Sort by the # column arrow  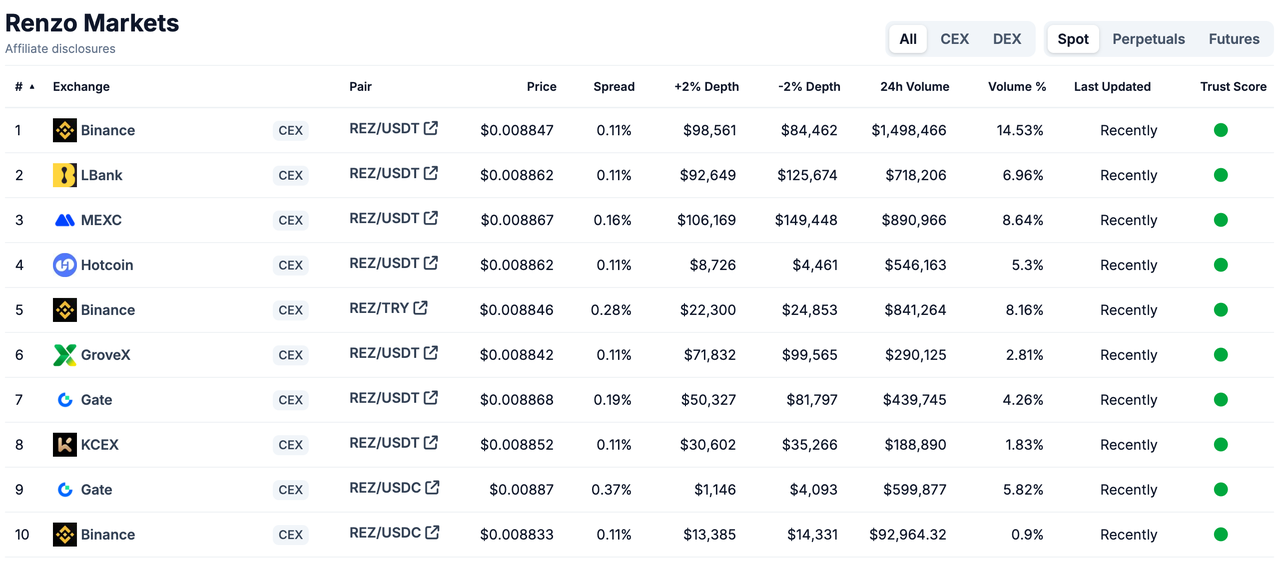pyautogui.click(x=32, y=87)
